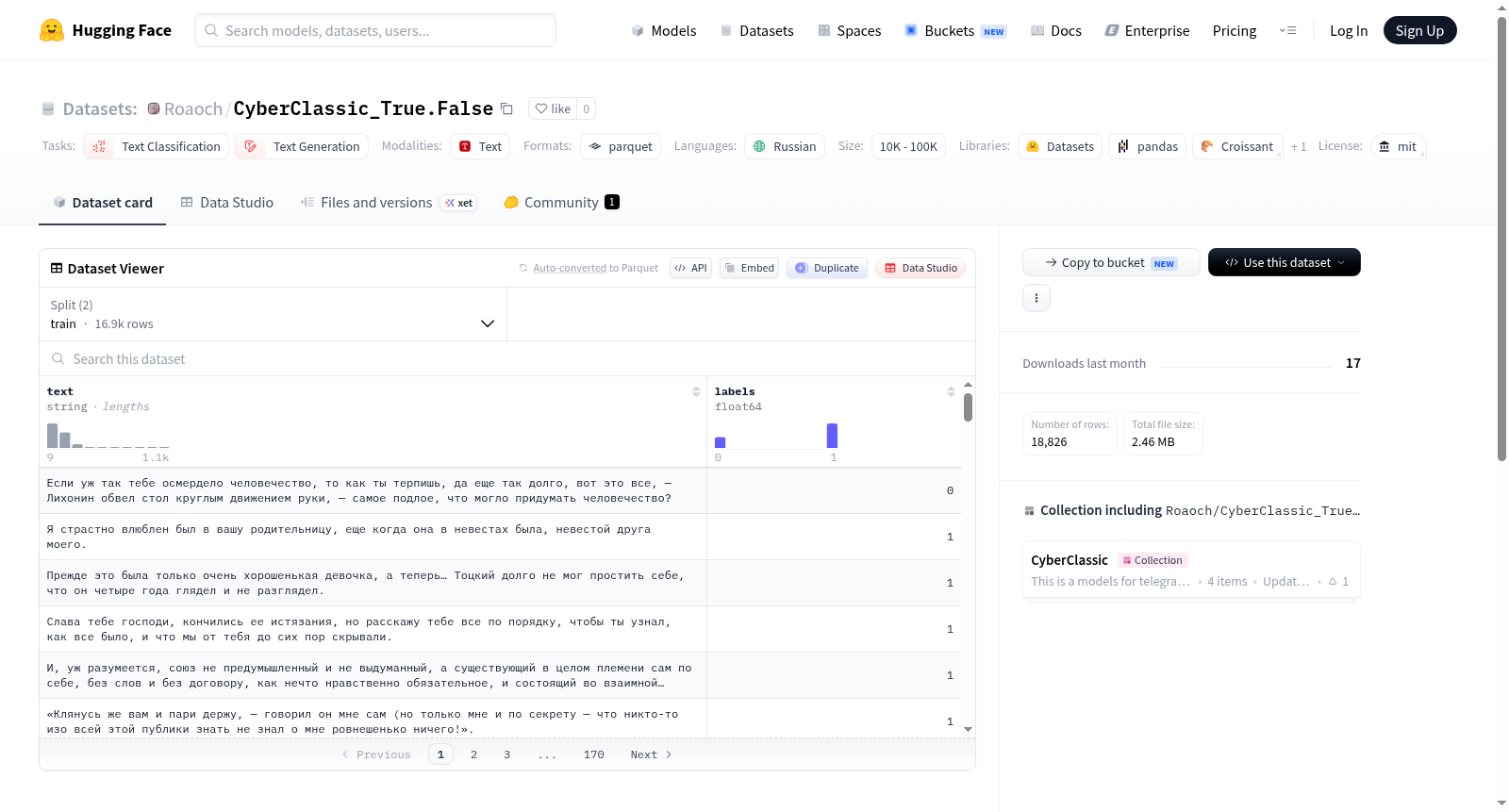Copy dataset name with the copy icon
The image size is (1509, 812).
tap(506, 108)
